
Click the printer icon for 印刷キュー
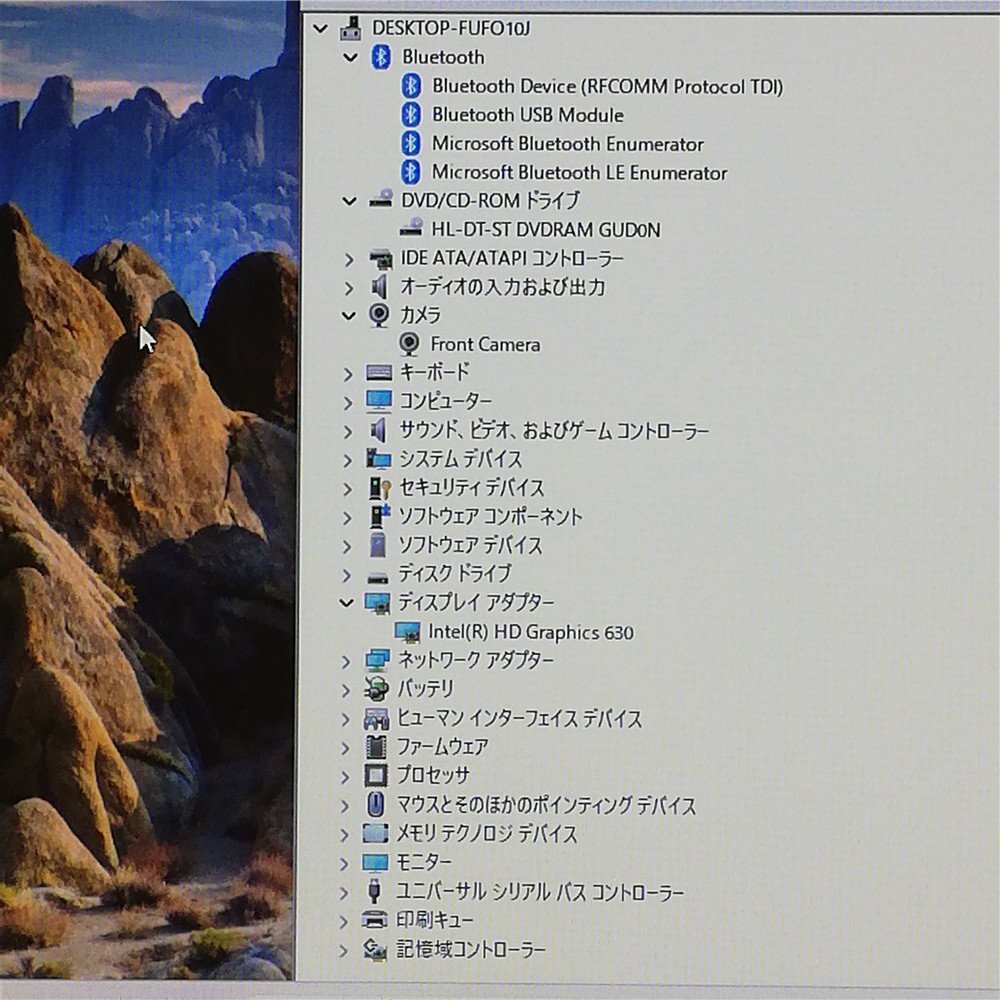(375, 920)
